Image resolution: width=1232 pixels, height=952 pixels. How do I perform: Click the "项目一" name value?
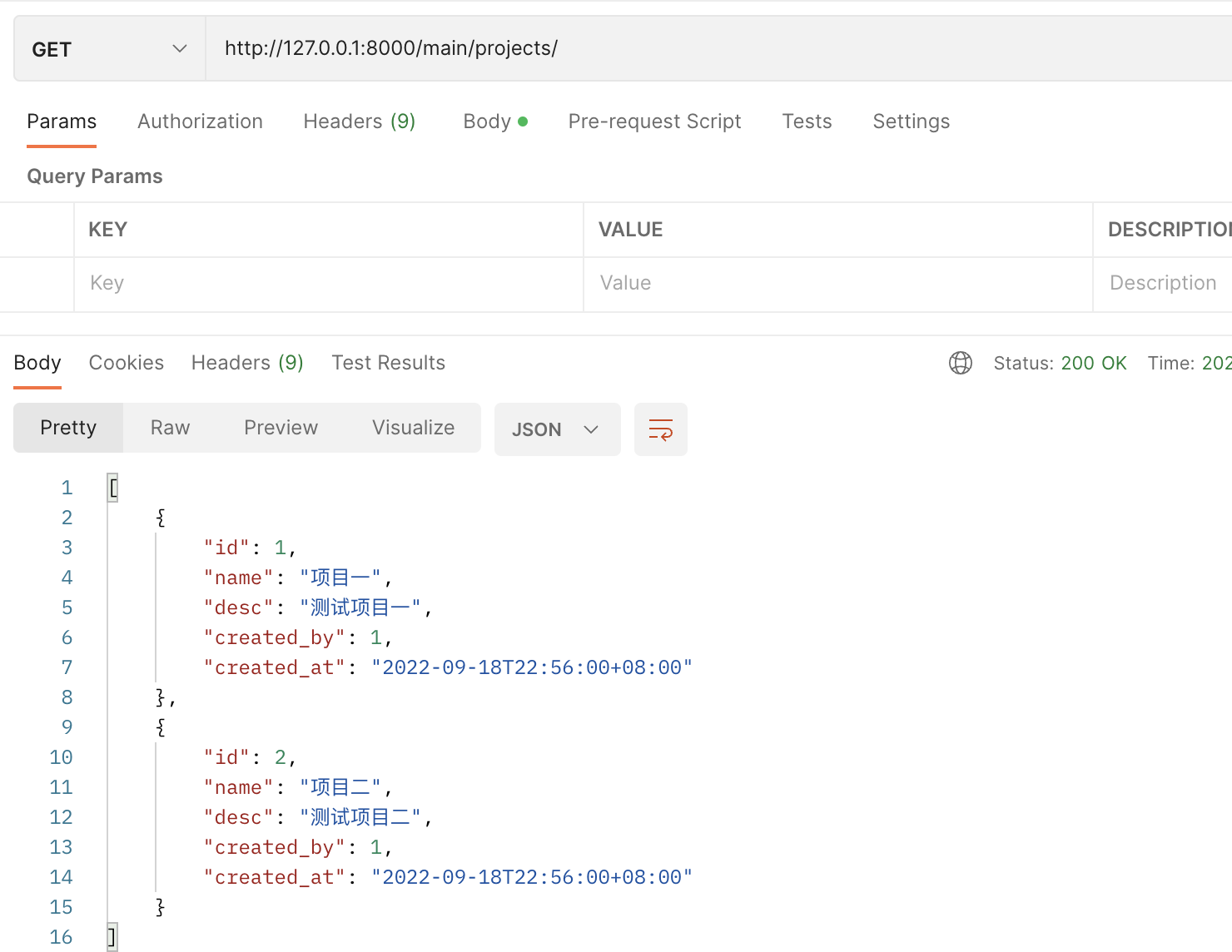click(x=340, y=578)
